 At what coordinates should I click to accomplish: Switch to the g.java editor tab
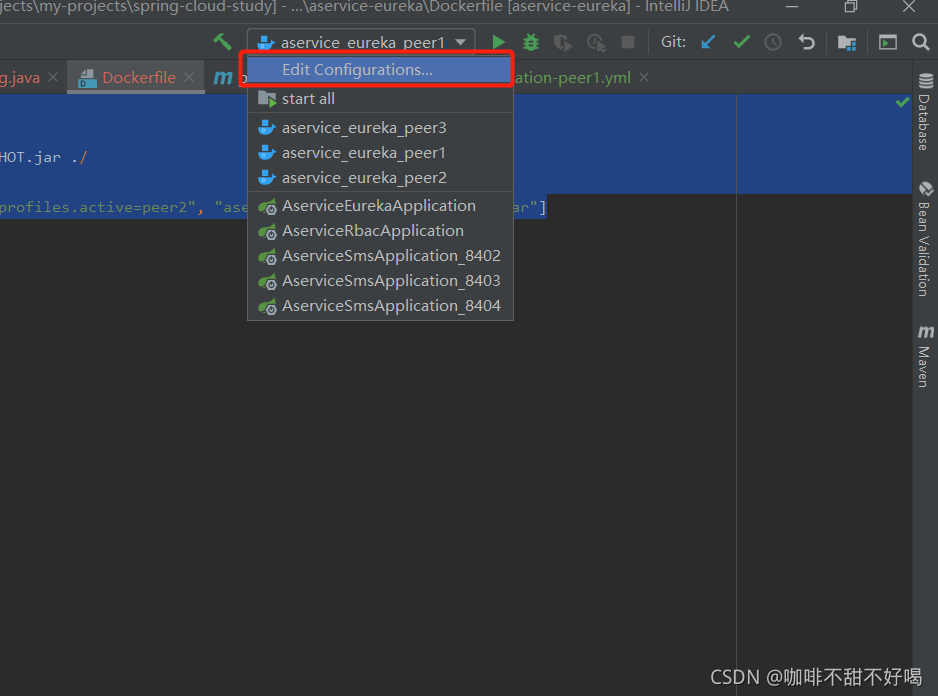pos(20,77)
